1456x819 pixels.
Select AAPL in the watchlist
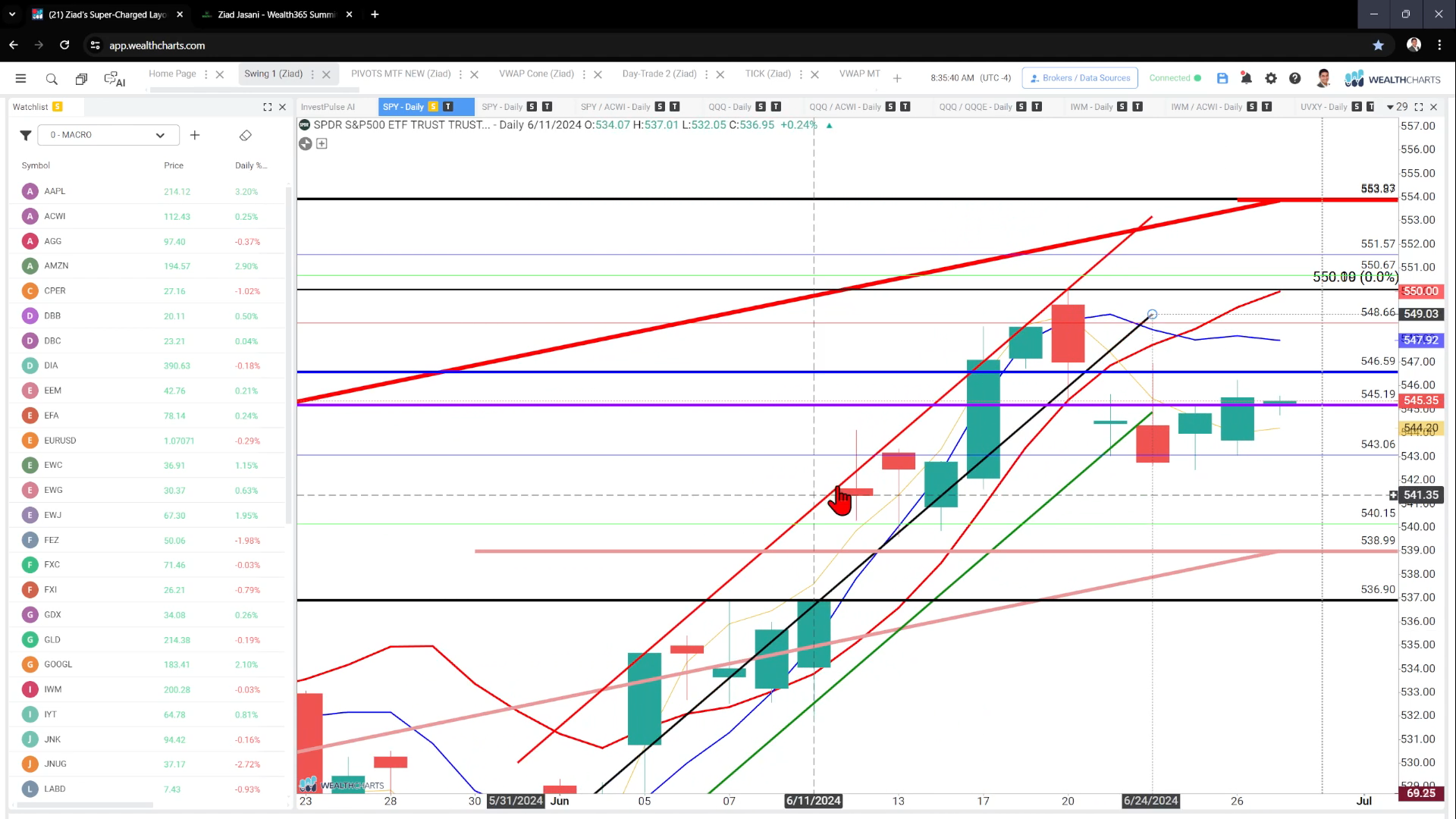(x=148, y=191)
